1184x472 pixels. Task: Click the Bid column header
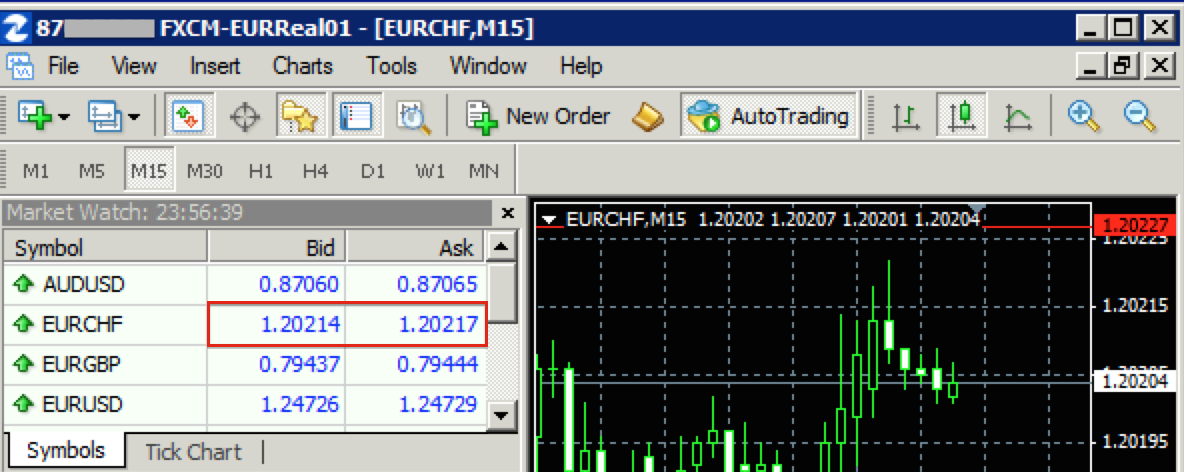pyautogui.click(x=277, y=248)
